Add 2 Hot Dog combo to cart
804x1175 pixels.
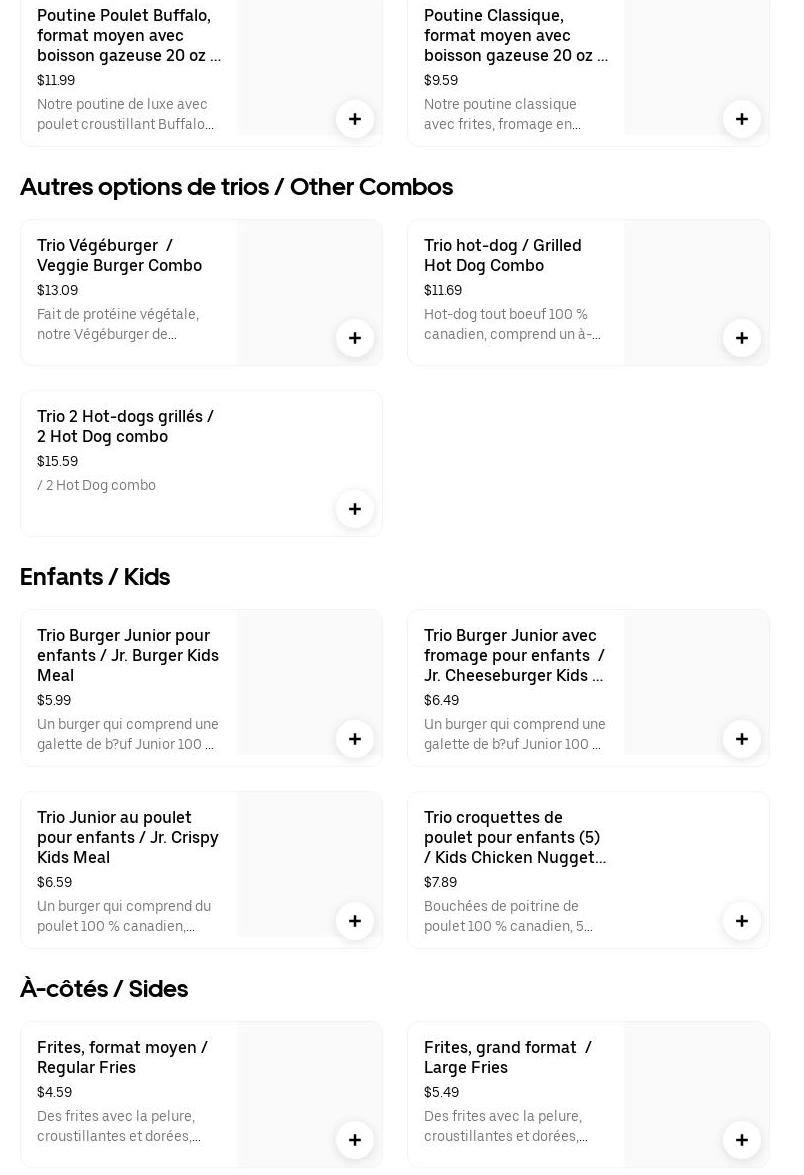click(355, 509)
